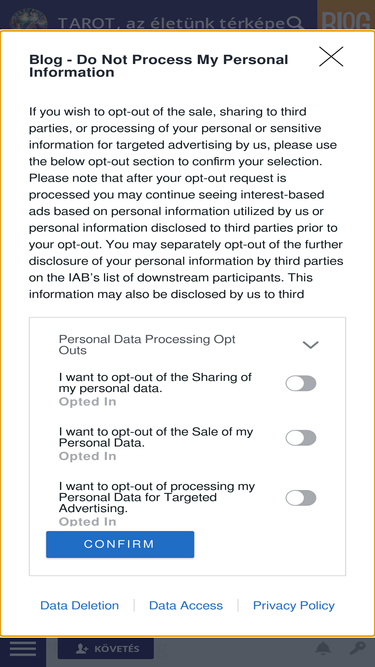The height and width of the screenshot is (667, 375).
Task: Open the hamburger menu icon
Action: click(23, 649)
